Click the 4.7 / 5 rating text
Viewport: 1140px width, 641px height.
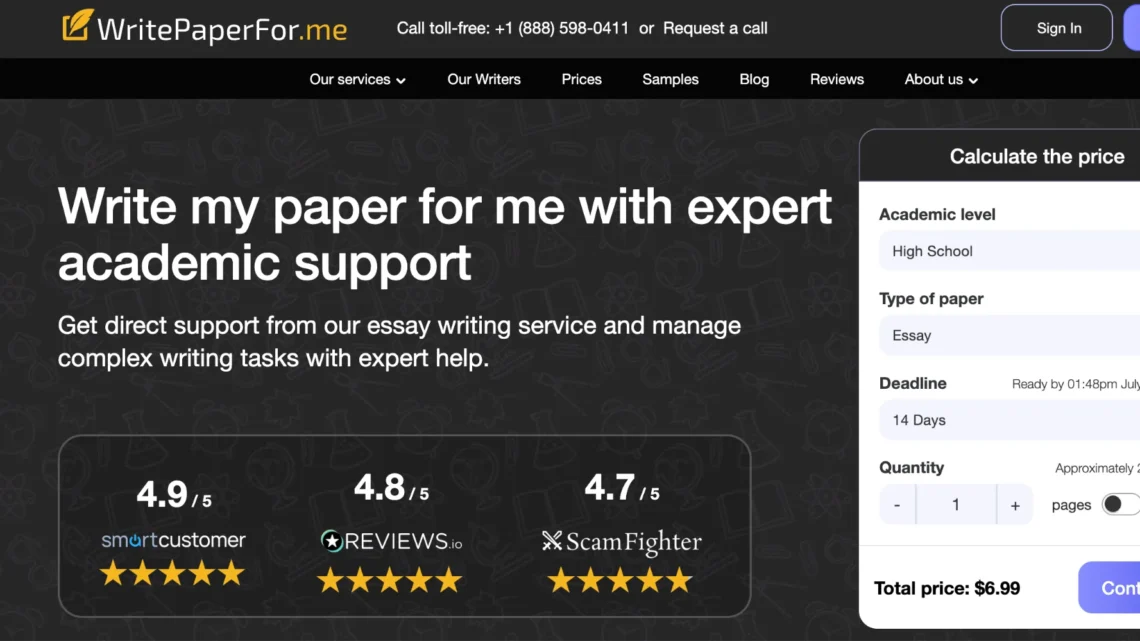coord(622,488)
